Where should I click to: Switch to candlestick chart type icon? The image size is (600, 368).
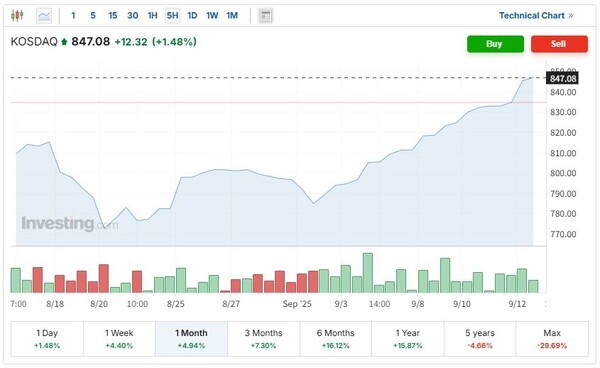pyautogui.click(x=17, y=16)
